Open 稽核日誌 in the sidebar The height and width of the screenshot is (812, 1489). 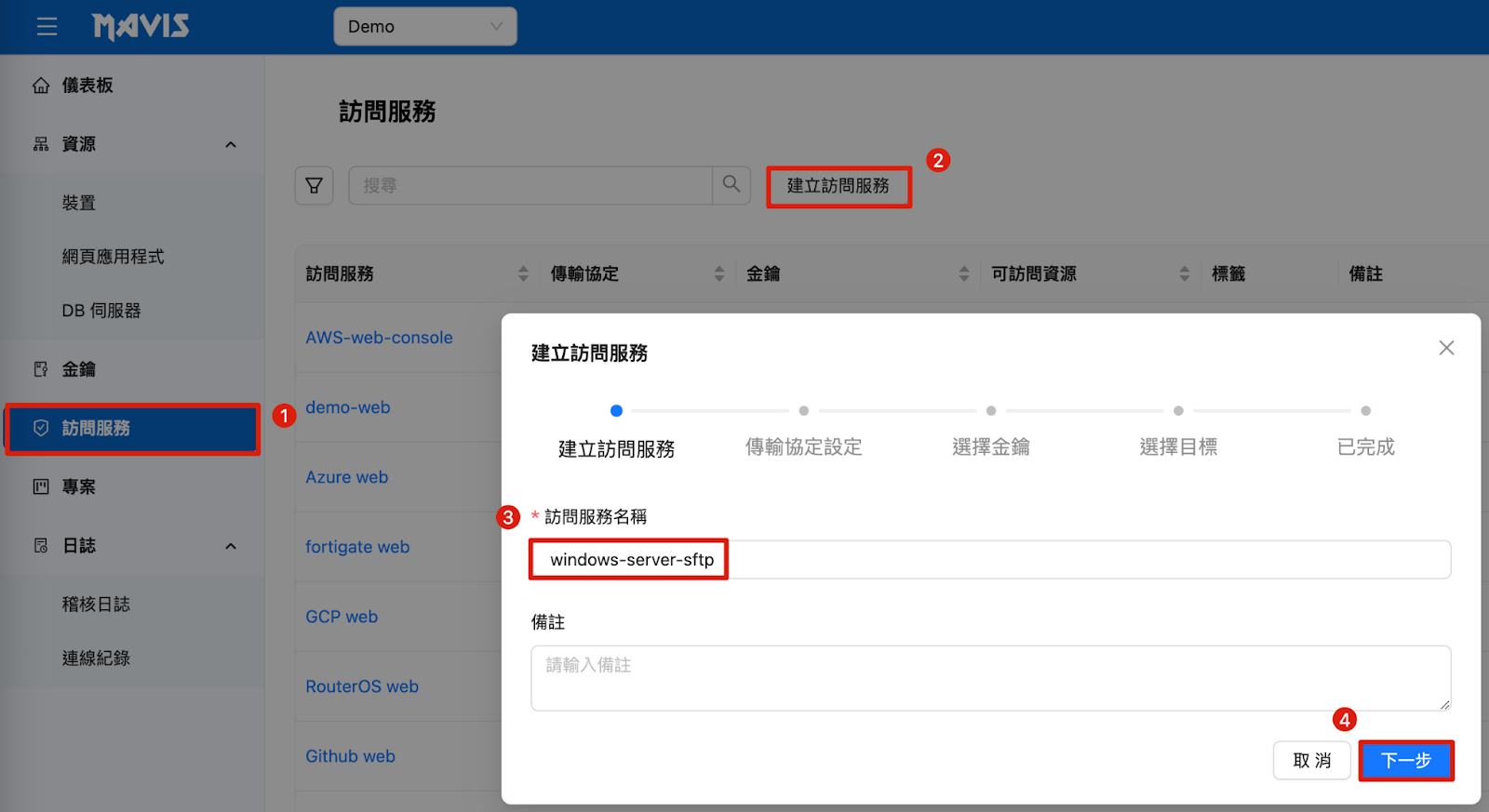(x=96, y=605)
